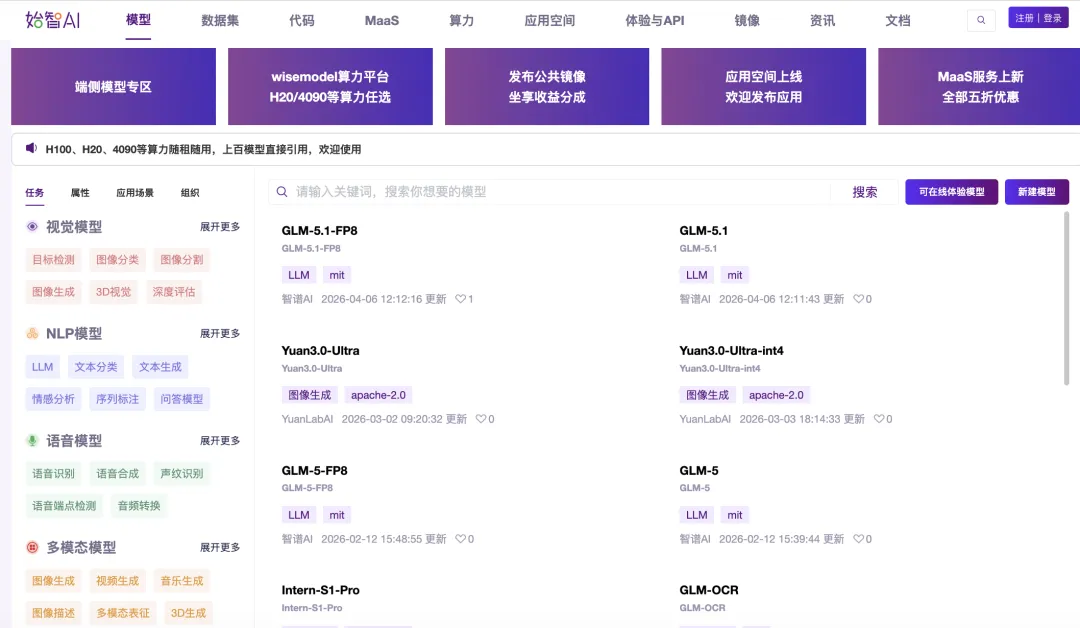Open the 端侧模型专区 banner

[113, 87]
